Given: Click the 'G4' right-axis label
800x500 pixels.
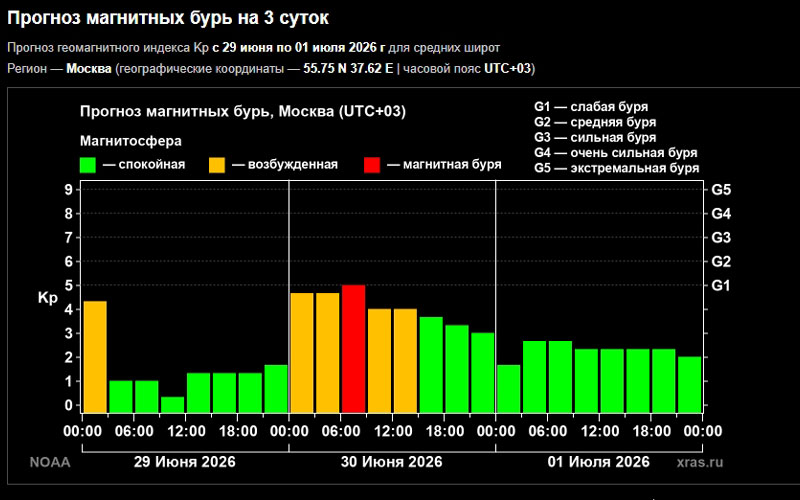Looking at the screenshot, I should [x=721, y=214].
